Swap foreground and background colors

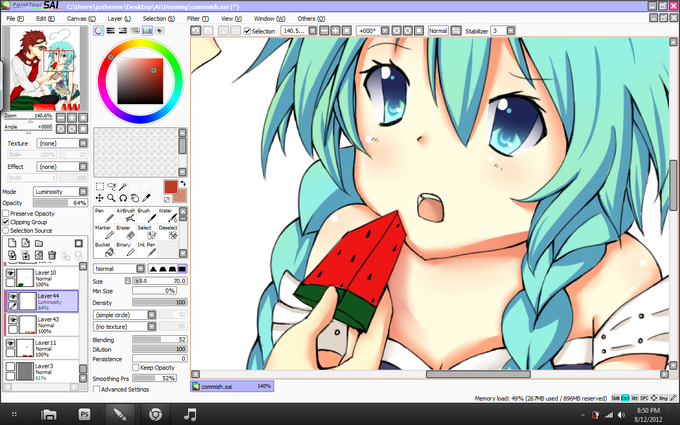(x=183, y=183)
